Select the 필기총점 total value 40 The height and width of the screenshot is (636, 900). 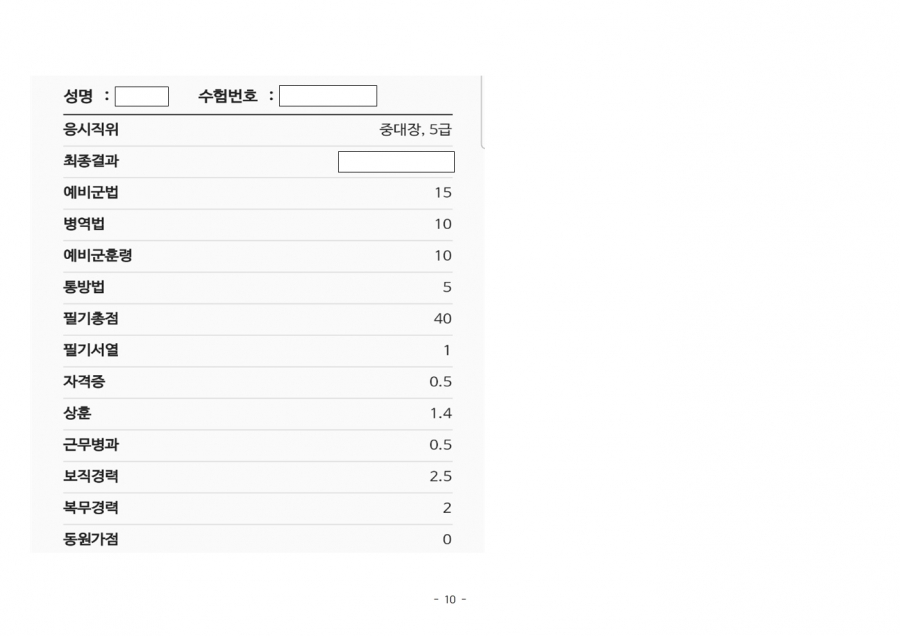point(443,319)
